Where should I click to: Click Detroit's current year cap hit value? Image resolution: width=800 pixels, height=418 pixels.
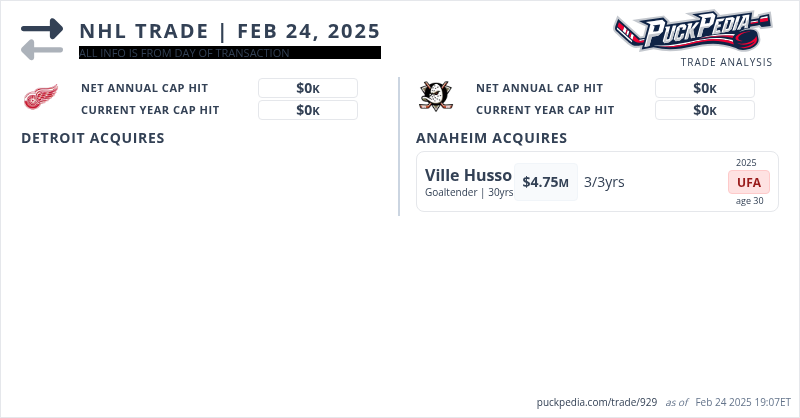(x=308, y=110)
